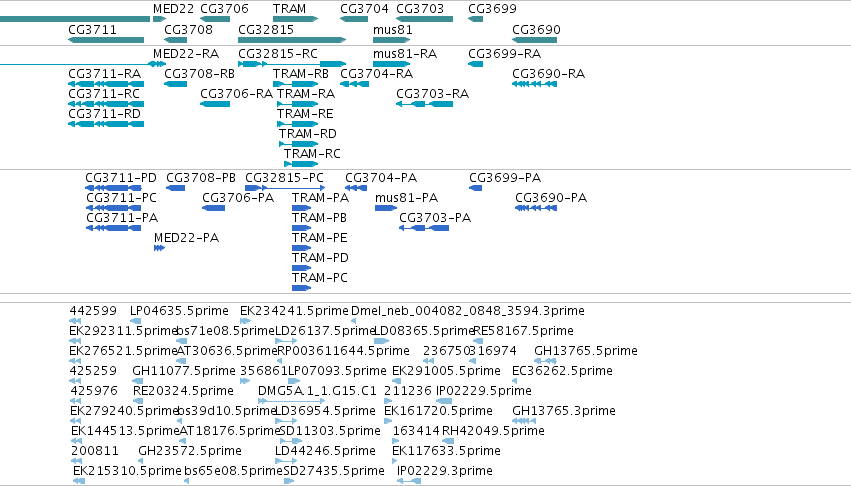
Task: Click the CG3704 gene label
Action: pos(364,9)
